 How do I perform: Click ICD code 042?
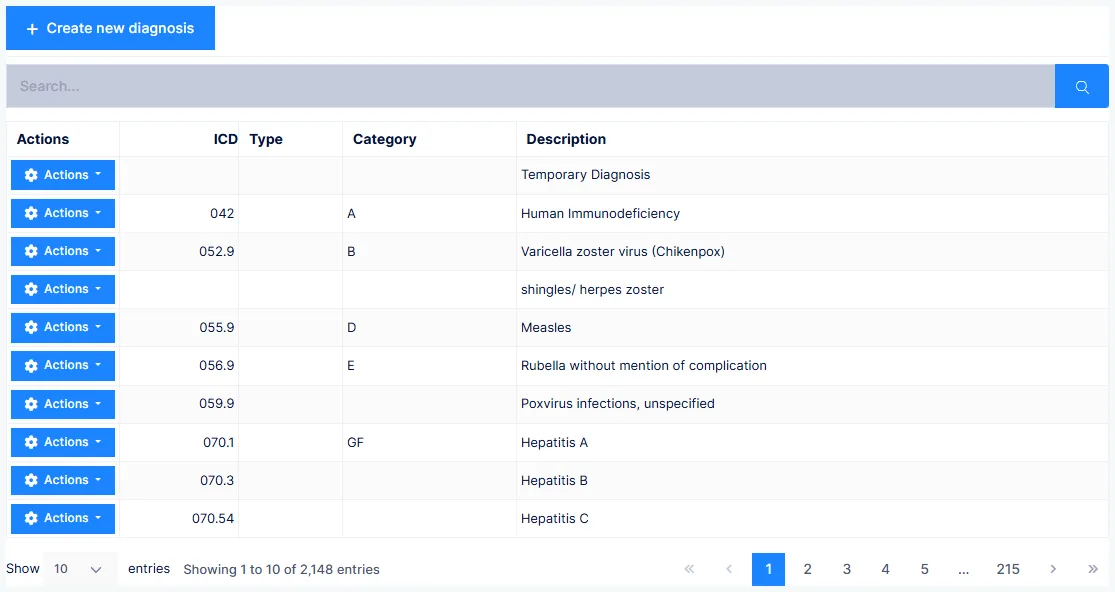click(222, 213)
